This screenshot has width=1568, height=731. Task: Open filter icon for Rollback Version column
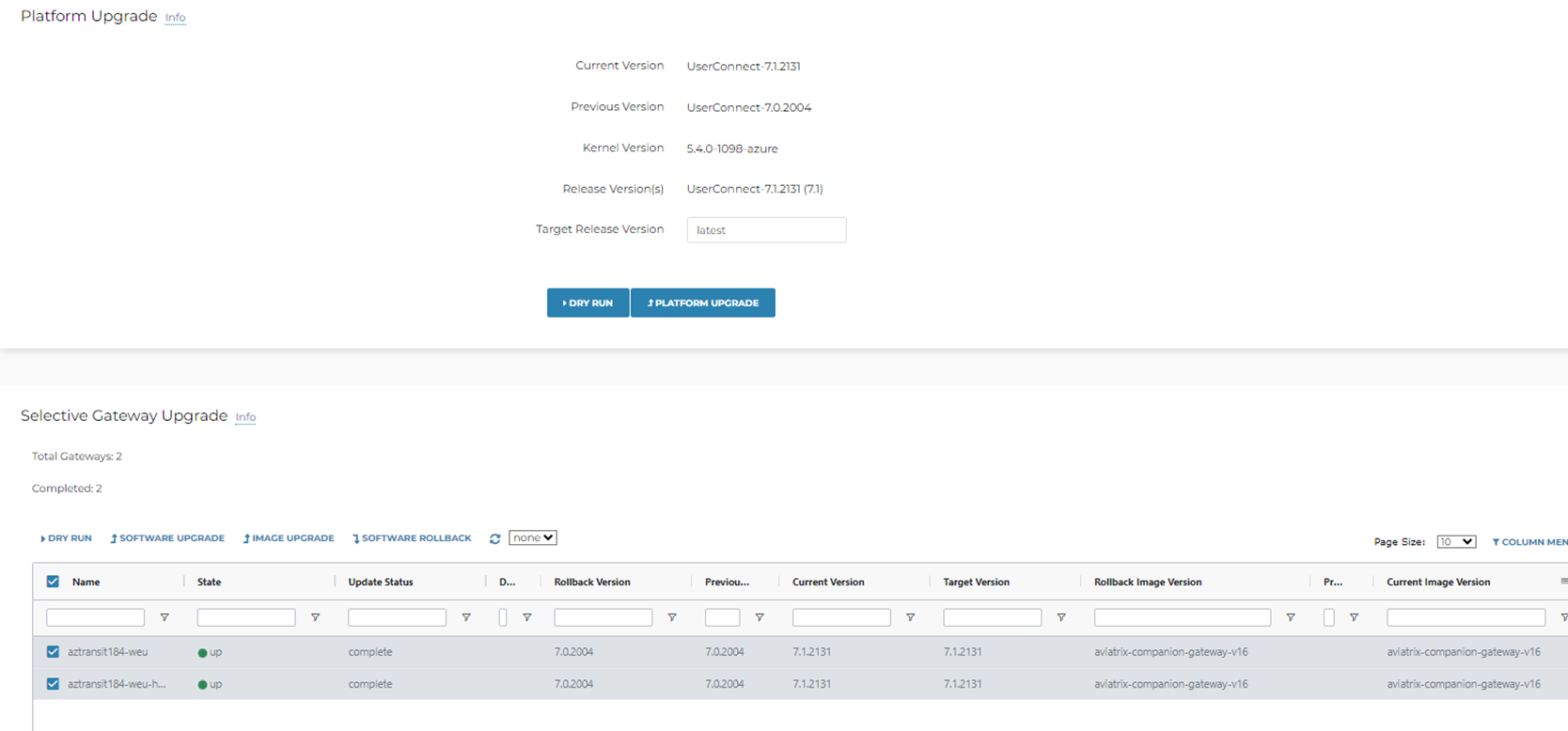672,617
